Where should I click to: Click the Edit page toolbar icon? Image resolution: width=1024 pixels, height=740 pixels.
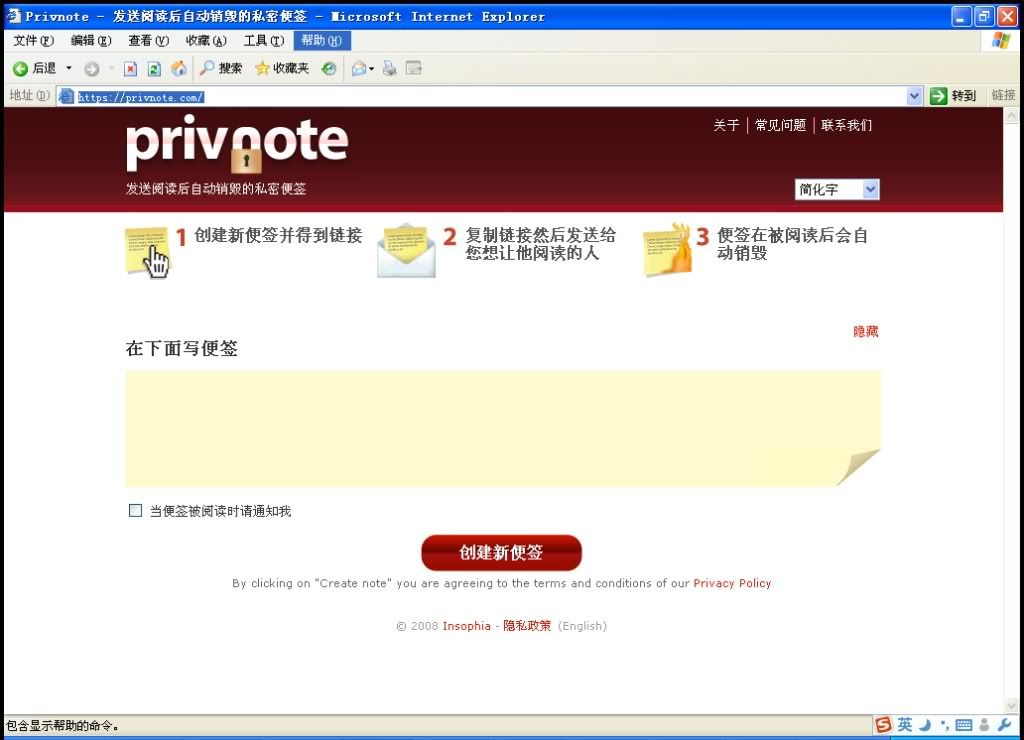(x=414, y=68)
